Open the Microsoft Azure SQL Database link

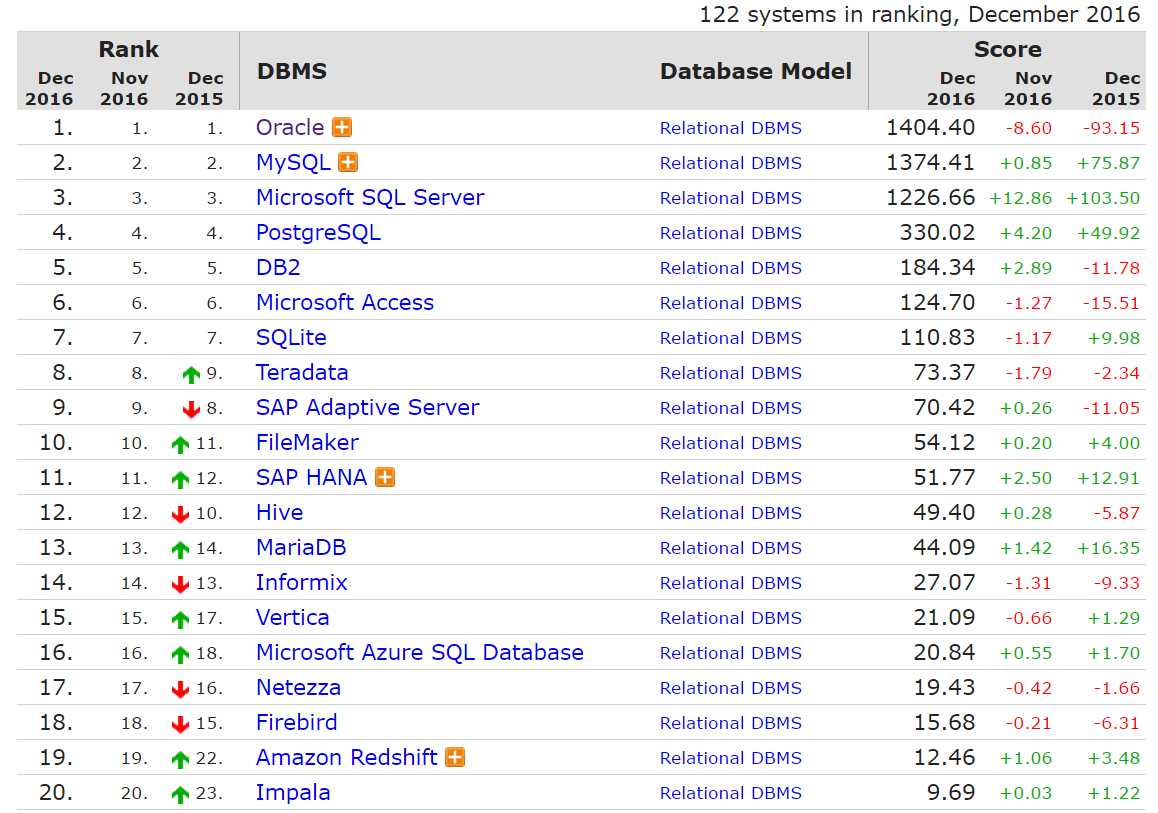(419, 653)
